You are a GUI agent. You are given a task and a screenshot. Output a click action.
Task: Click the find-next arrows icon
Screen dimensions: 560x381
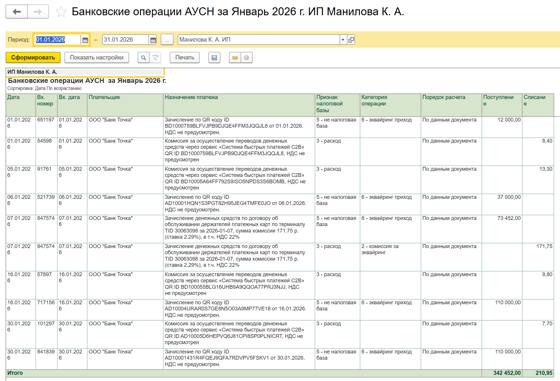pyautogui.click(x=155, y=57)
